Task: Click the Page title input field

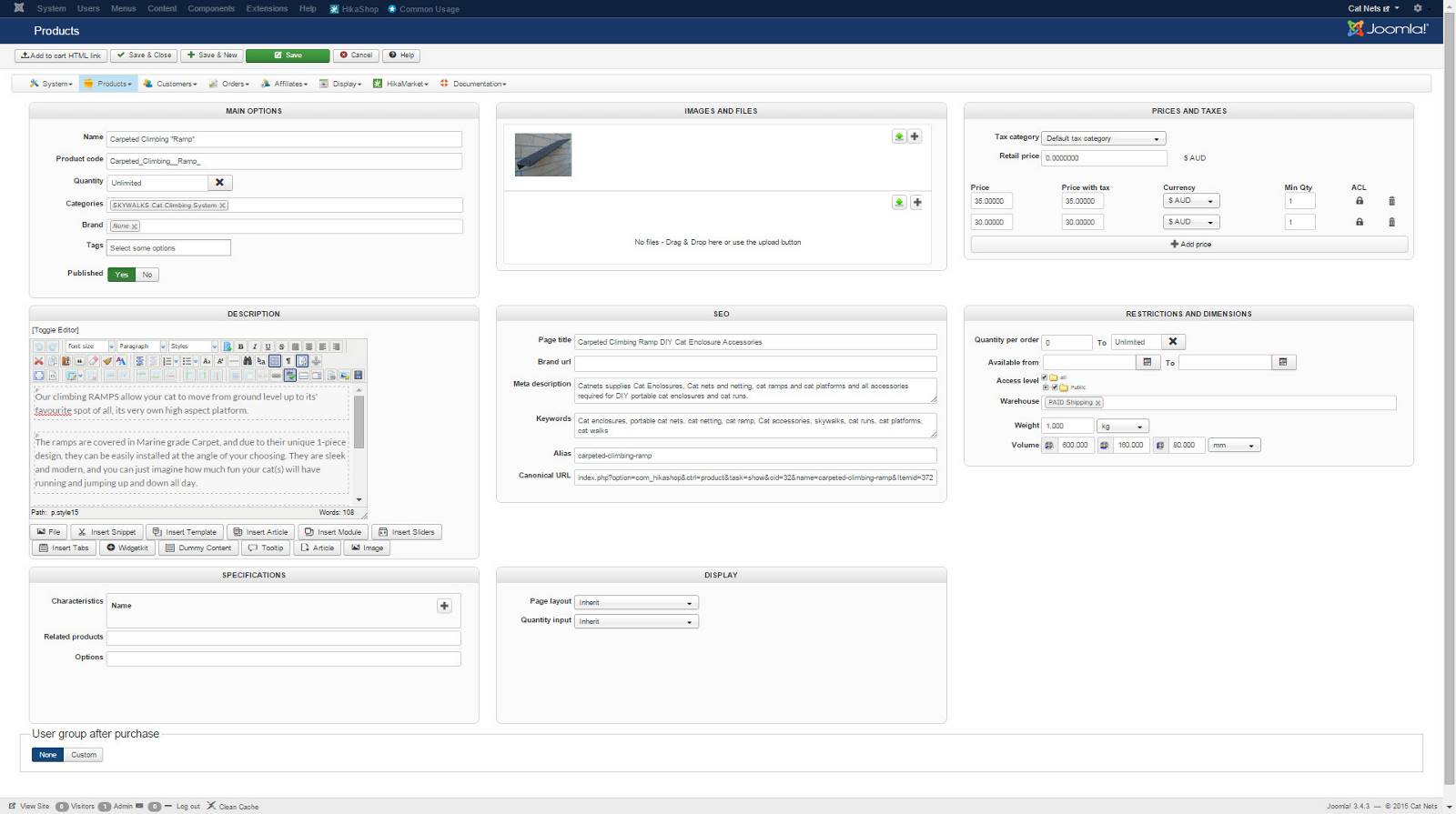Action: tap(754, 342)
